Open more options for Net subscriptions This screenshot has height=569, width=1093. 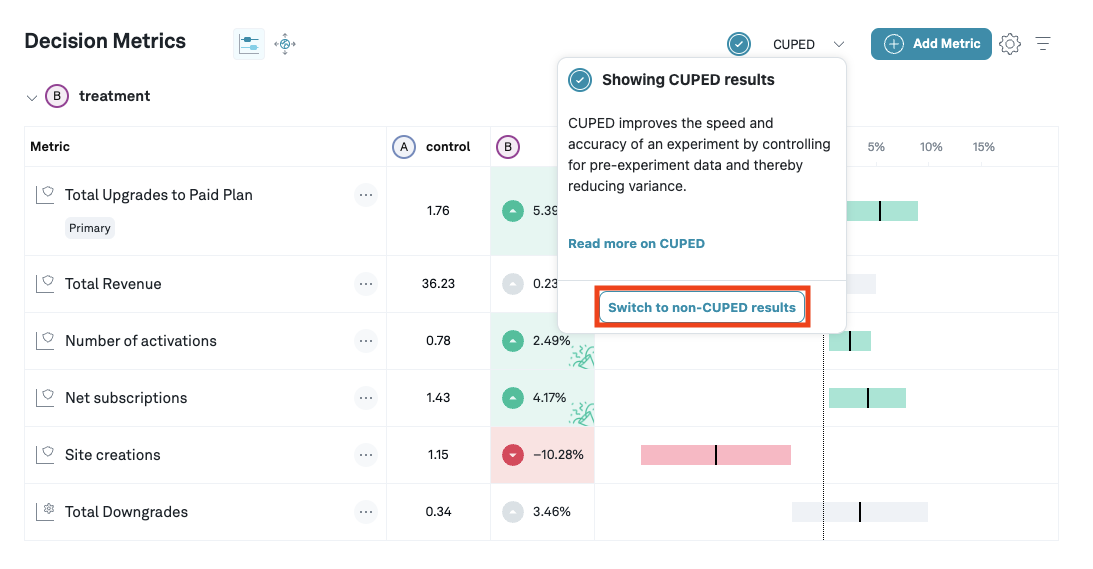click(366, 398)
